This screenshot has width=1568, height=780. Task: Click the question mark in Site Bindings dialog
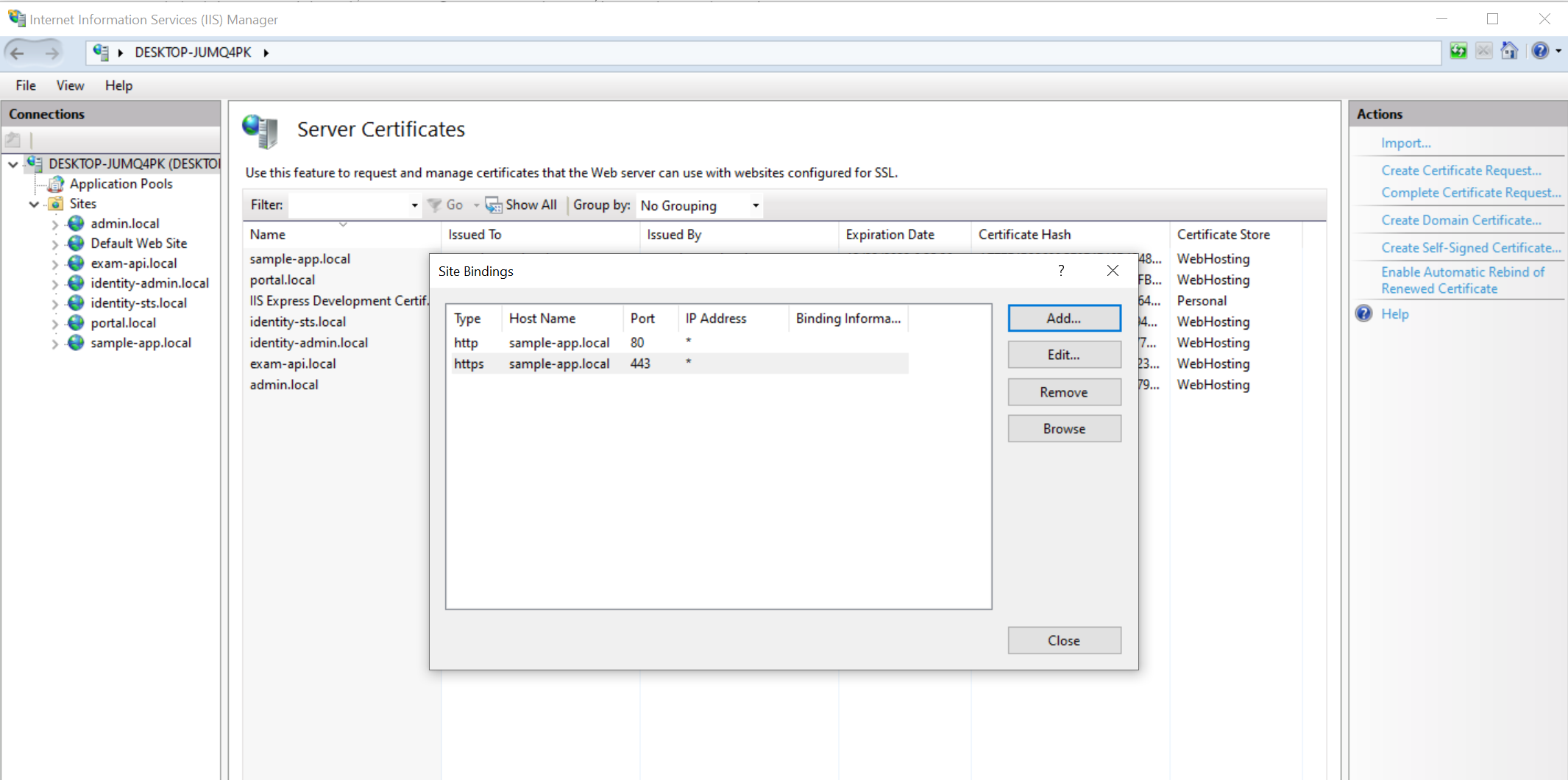click(x=1060, y=271)
